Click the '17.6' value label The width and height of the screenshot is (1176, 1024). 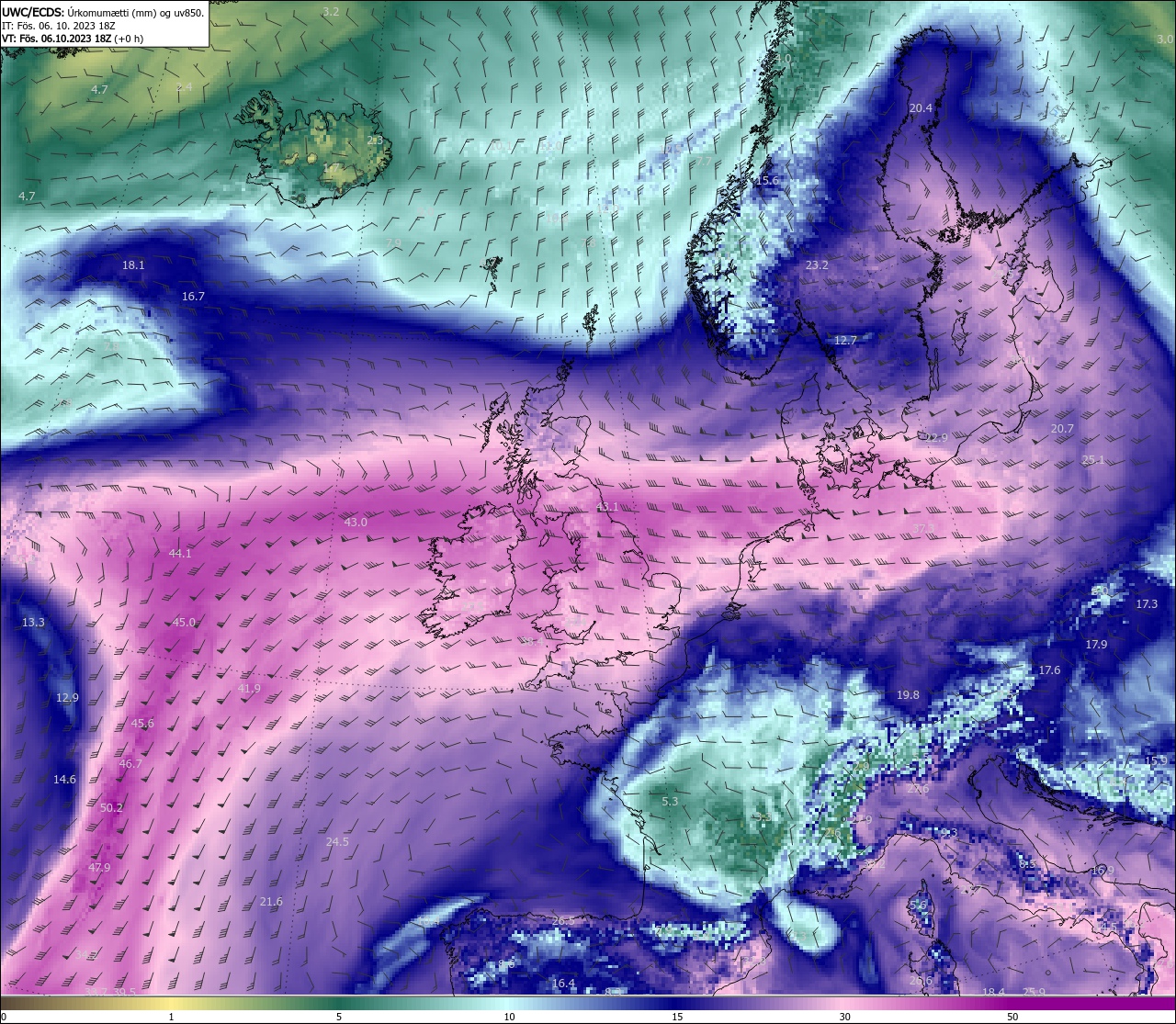[1049, 670]
